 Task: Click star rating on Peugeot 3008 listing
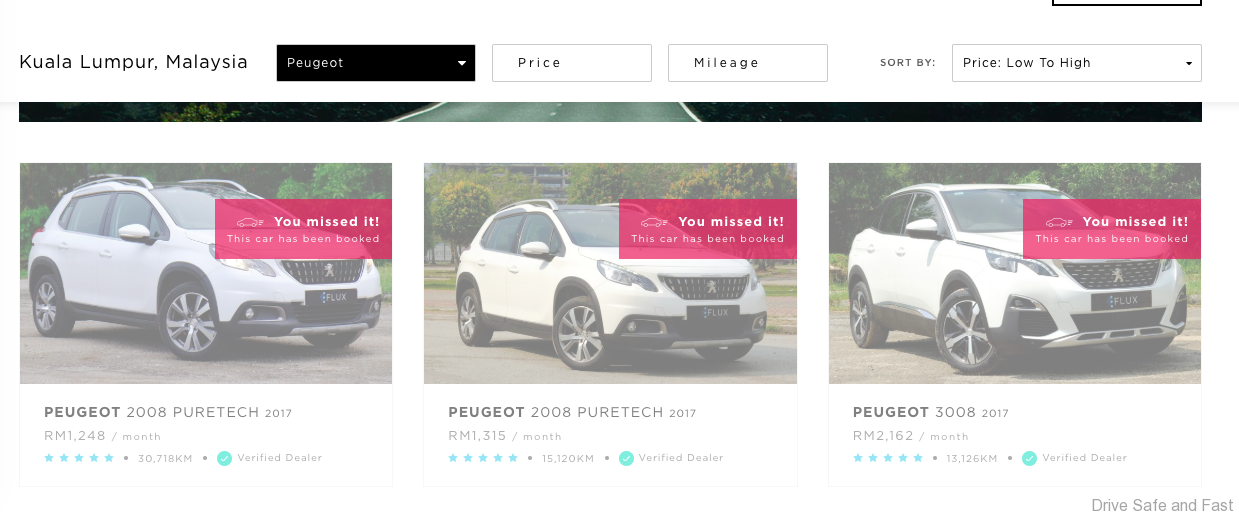point(888,458)
